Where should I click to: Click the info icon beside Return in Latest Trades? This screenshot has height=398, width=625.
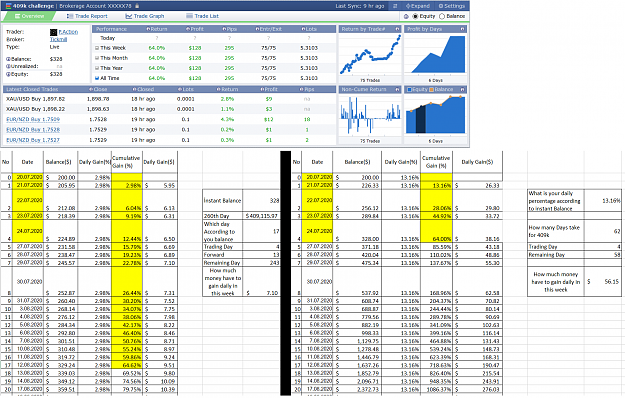point(218,90)
